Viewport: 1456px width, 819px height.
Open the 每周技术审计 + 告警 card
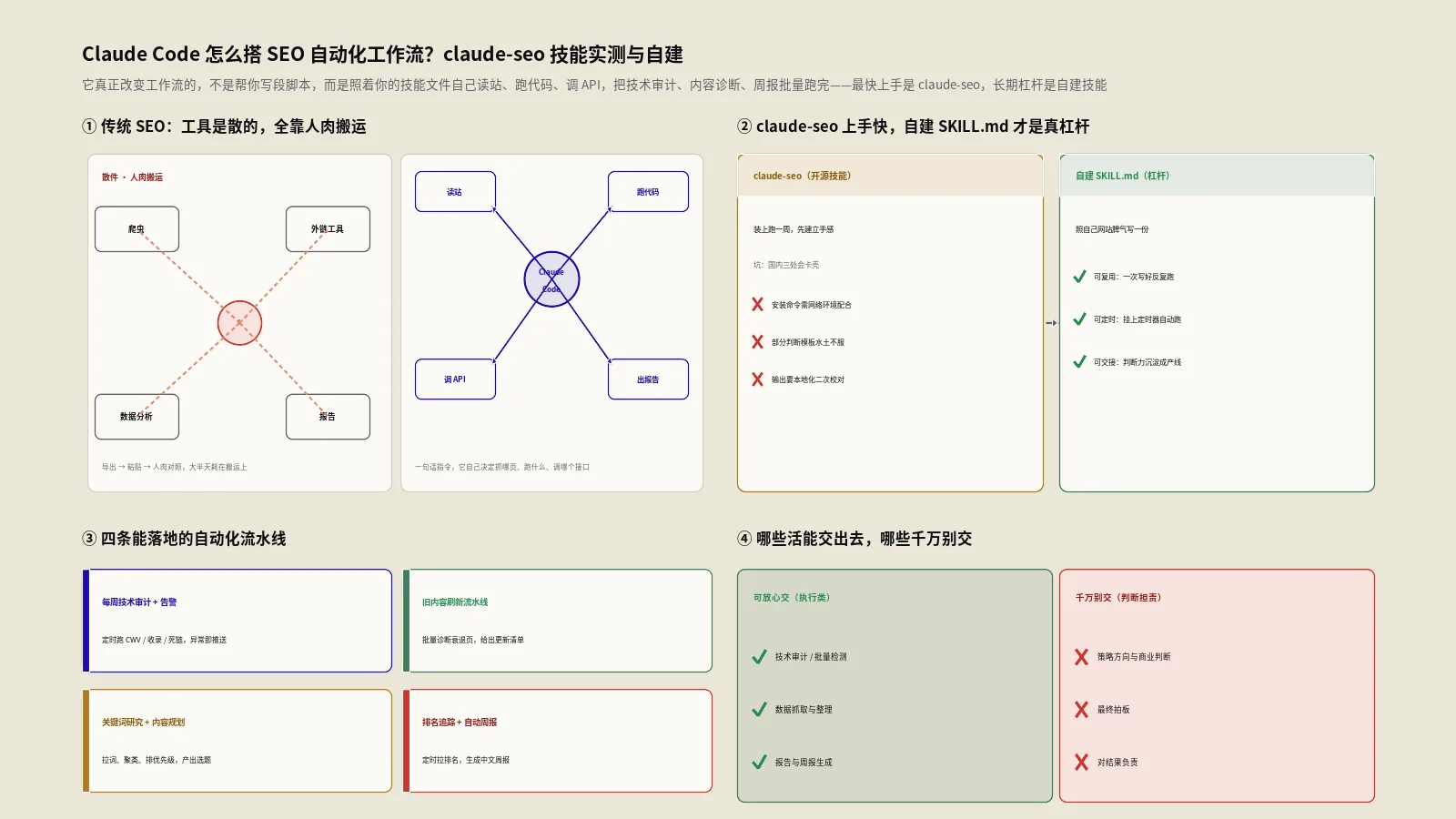(237, 621)
